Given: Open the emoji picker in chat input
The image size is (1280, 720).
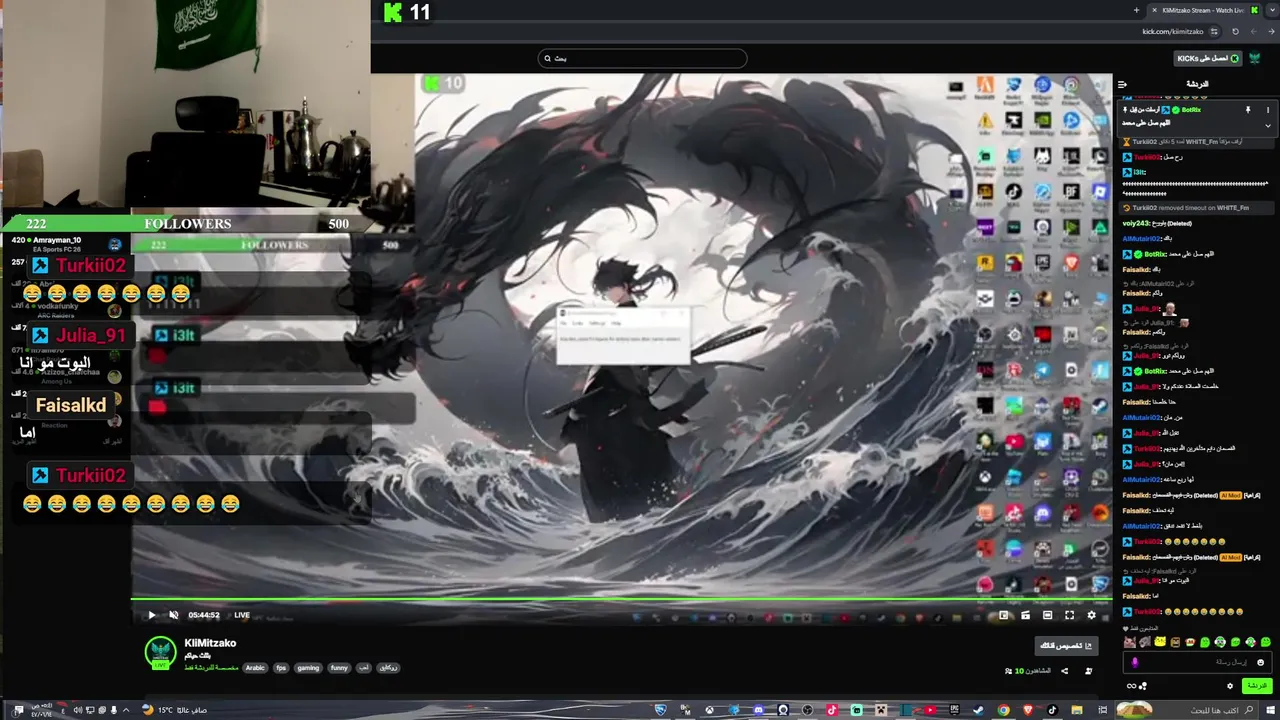Looking at the screenshot, I should point(1260,662).
